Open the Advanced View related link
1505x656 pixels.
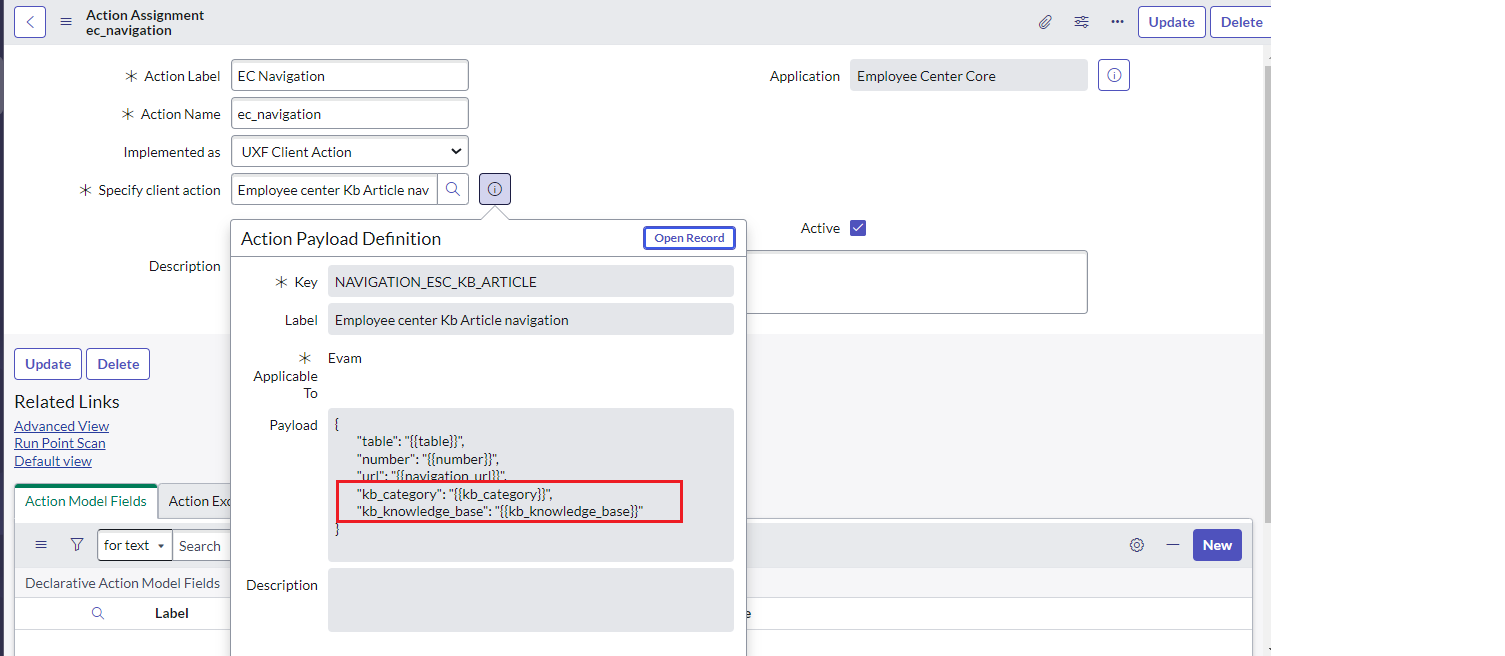[x=62, y=426]
